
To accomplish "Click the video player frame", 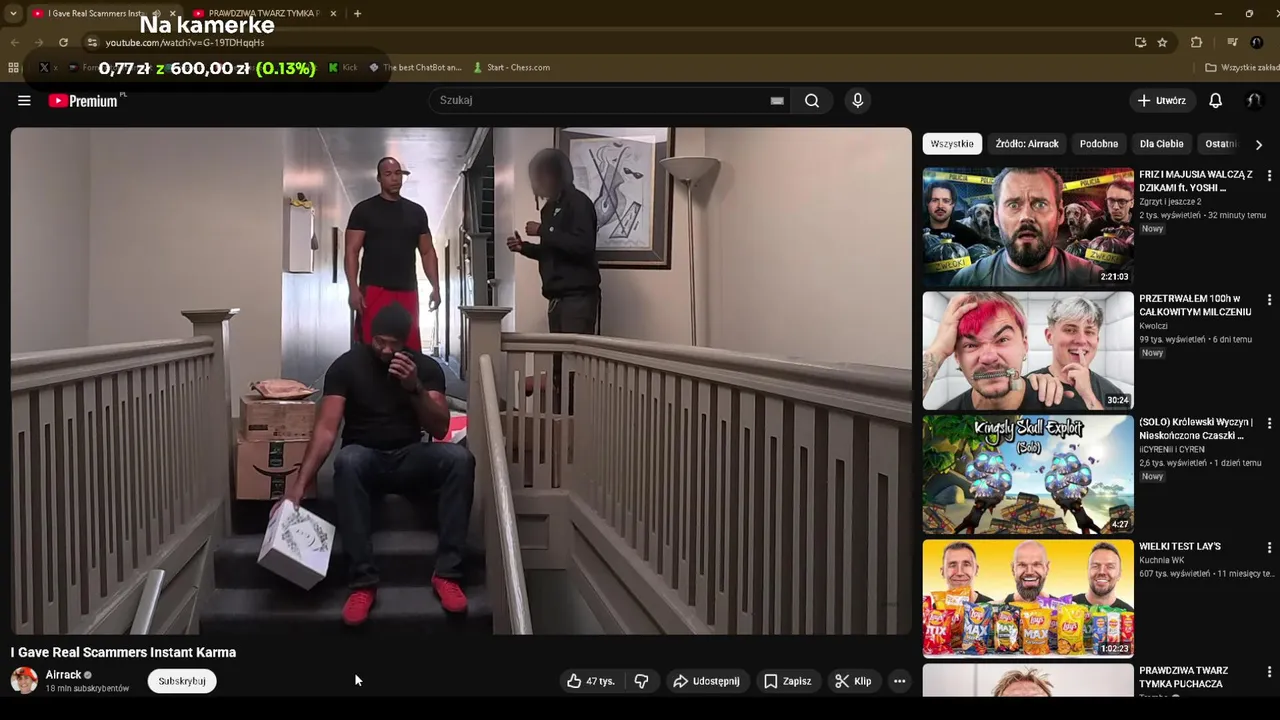I will (461, 381).
